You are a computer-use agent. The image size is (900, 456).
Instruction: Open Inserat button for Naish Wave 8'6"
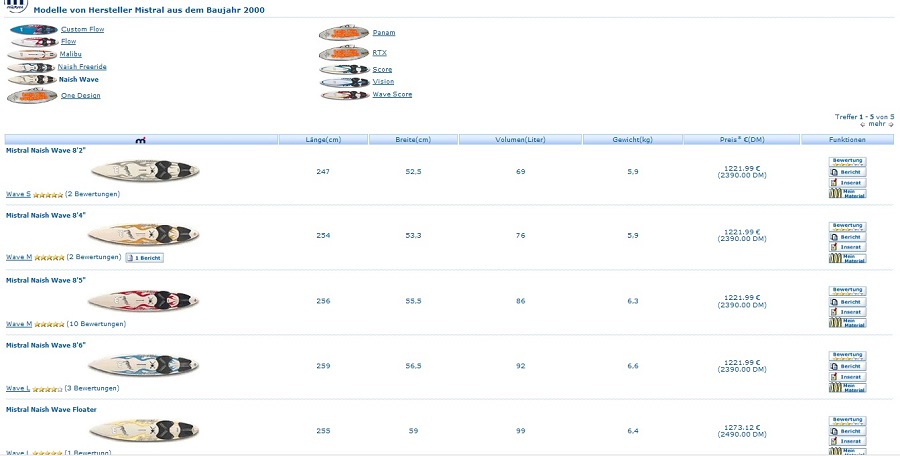[x=847, y=377]
